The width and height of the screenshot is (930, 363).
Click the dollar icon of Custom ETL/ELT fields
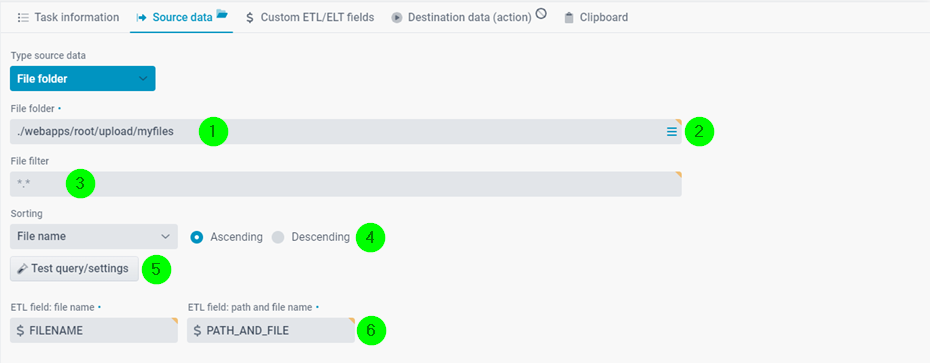pyautogui.click(x=250, y=18)
